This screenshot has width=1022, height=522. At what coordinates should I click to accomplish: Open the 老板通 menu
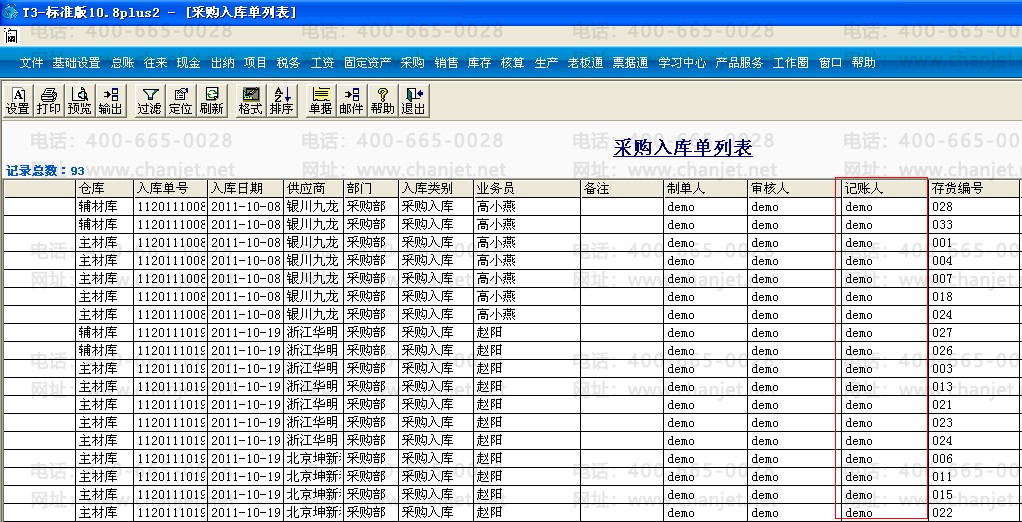[x=585, y=63]
